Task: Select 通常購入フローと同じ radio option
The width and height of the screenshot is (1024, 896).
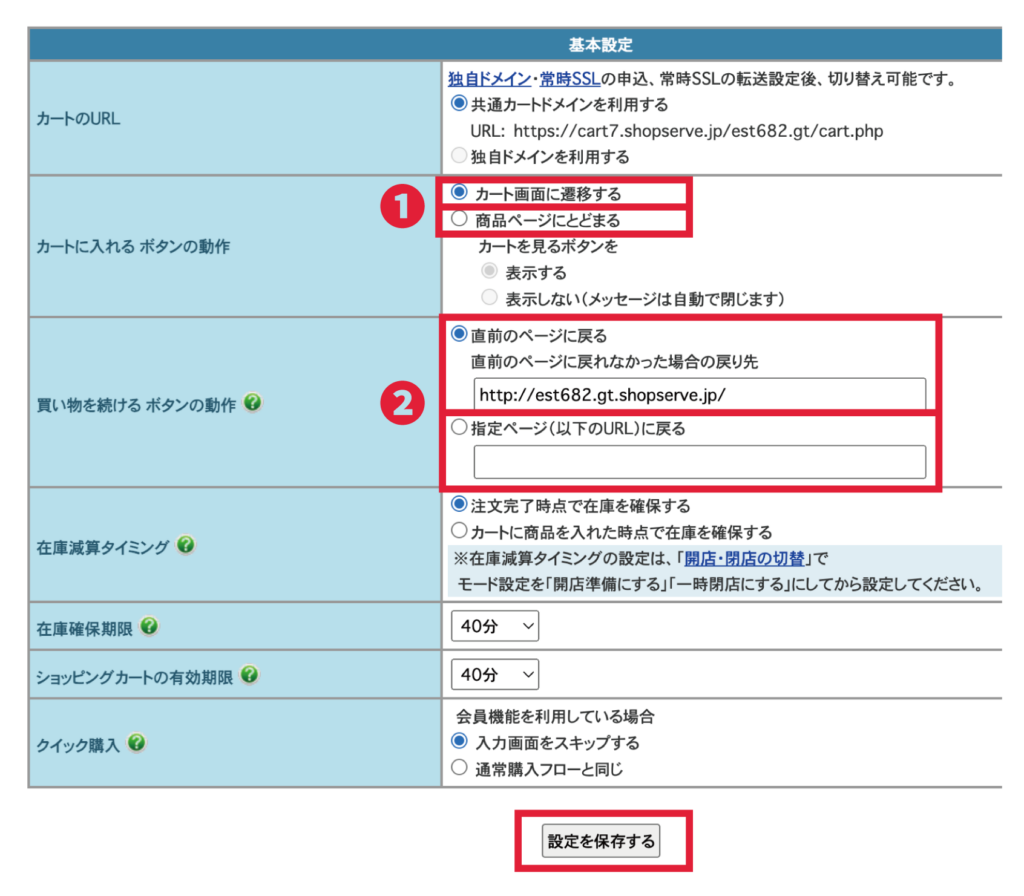Action: point(459,768)
